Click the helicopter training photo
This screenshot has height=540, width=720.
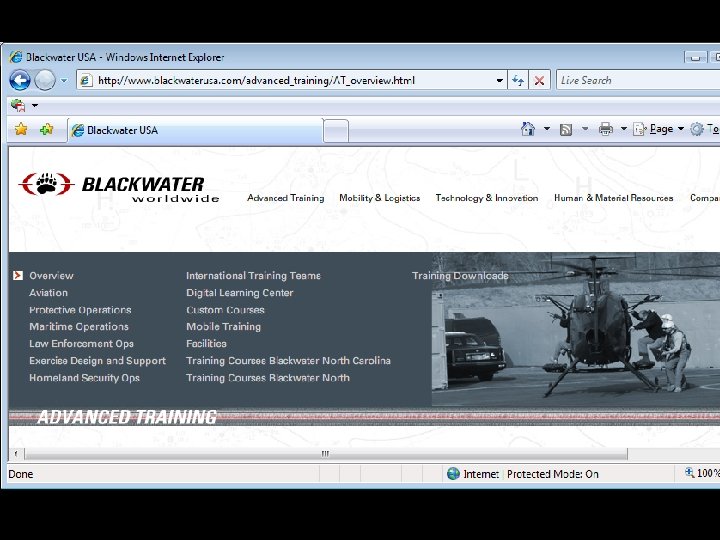coord(576,329)
